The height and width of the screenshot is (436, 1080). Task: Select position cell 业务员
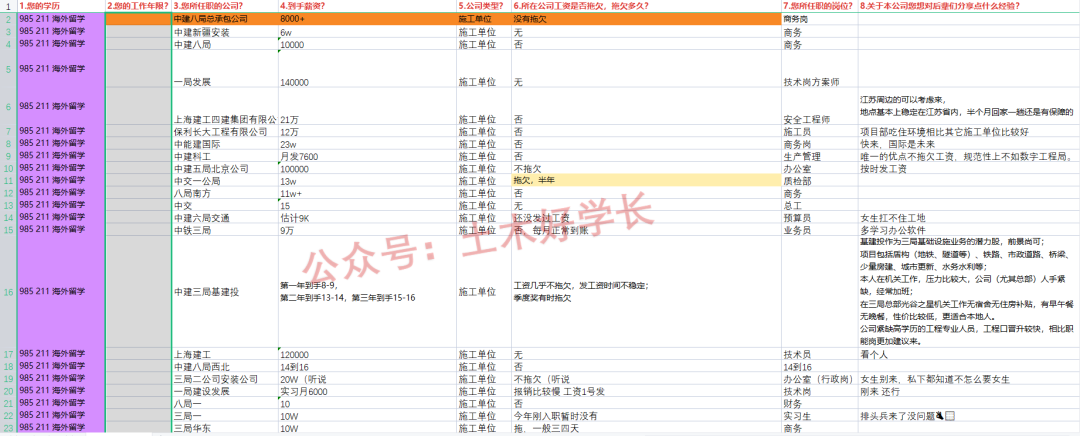coord(820,230)
